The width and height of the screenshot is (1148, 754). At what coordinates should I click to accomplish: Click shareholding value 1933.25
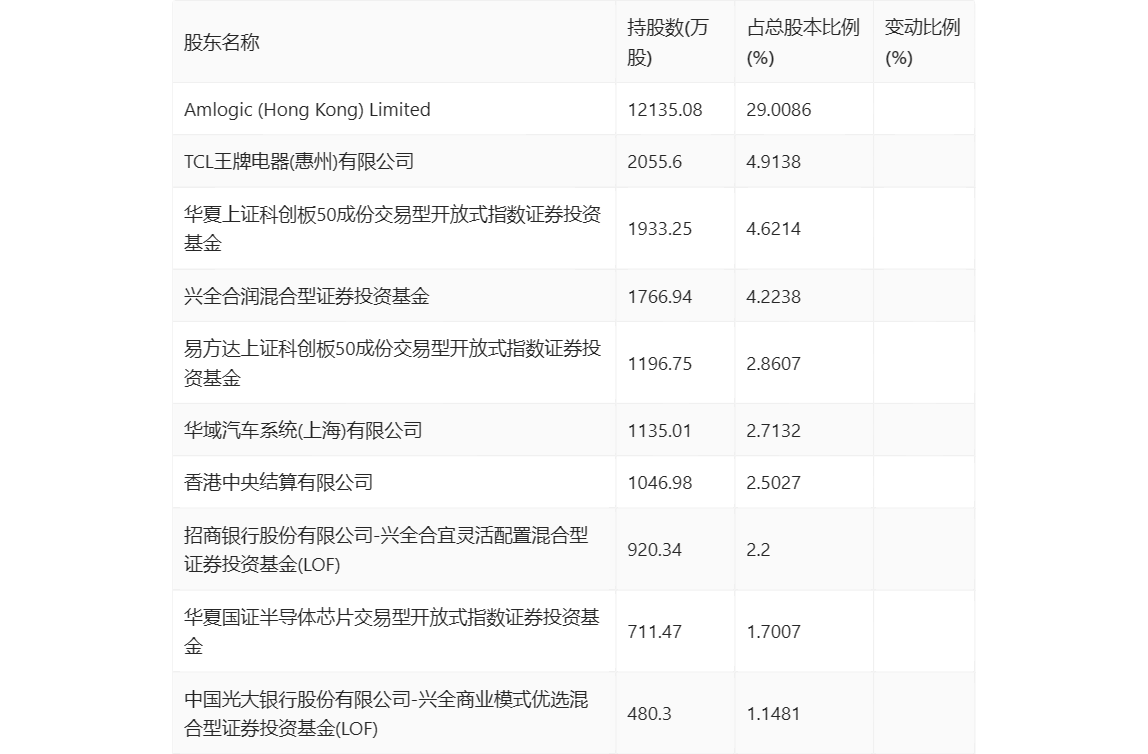(659, 229)
